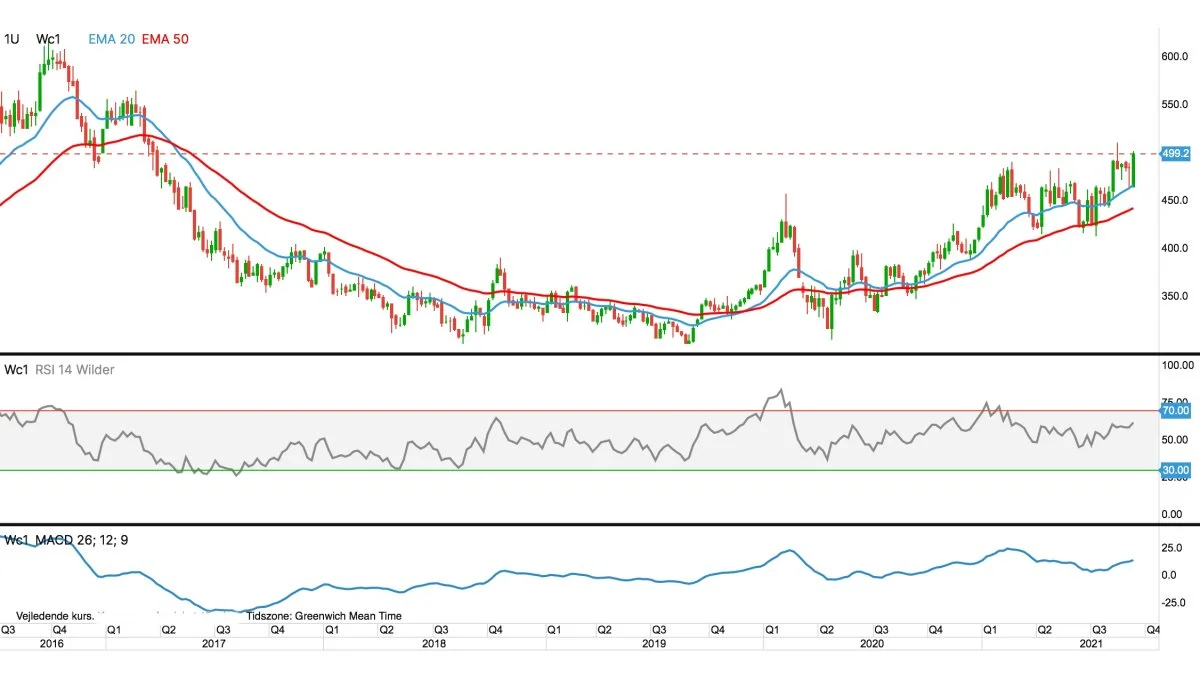Click the 1U interval label
Image resolution: width=1200 pixels, height=674 pixels.
pos(12,39)
